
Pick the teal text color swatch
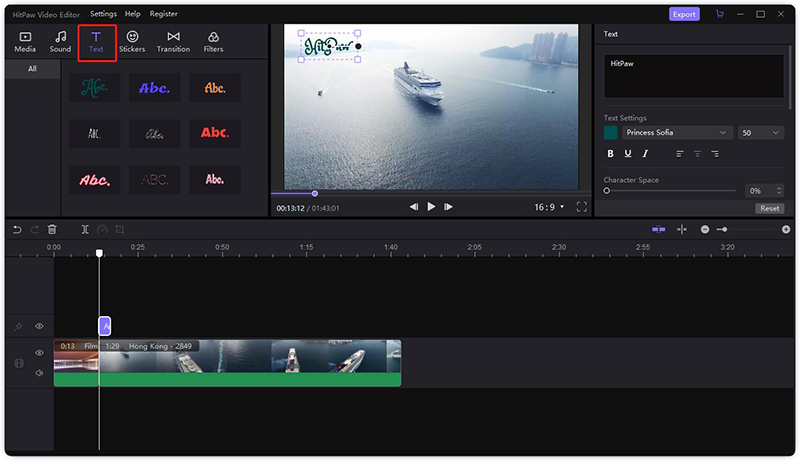(x=610, y=132)
